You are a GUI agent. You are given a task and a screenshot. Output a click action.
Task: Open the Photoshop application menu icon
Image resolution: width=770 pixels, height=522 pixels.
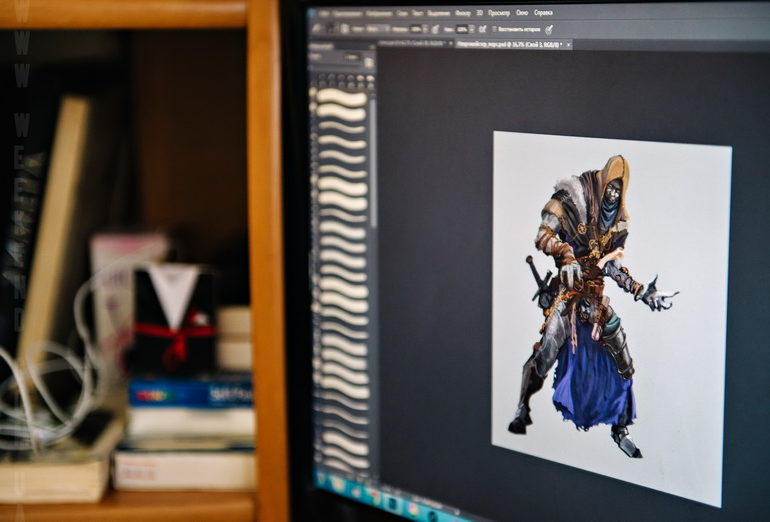click(311, 13)
